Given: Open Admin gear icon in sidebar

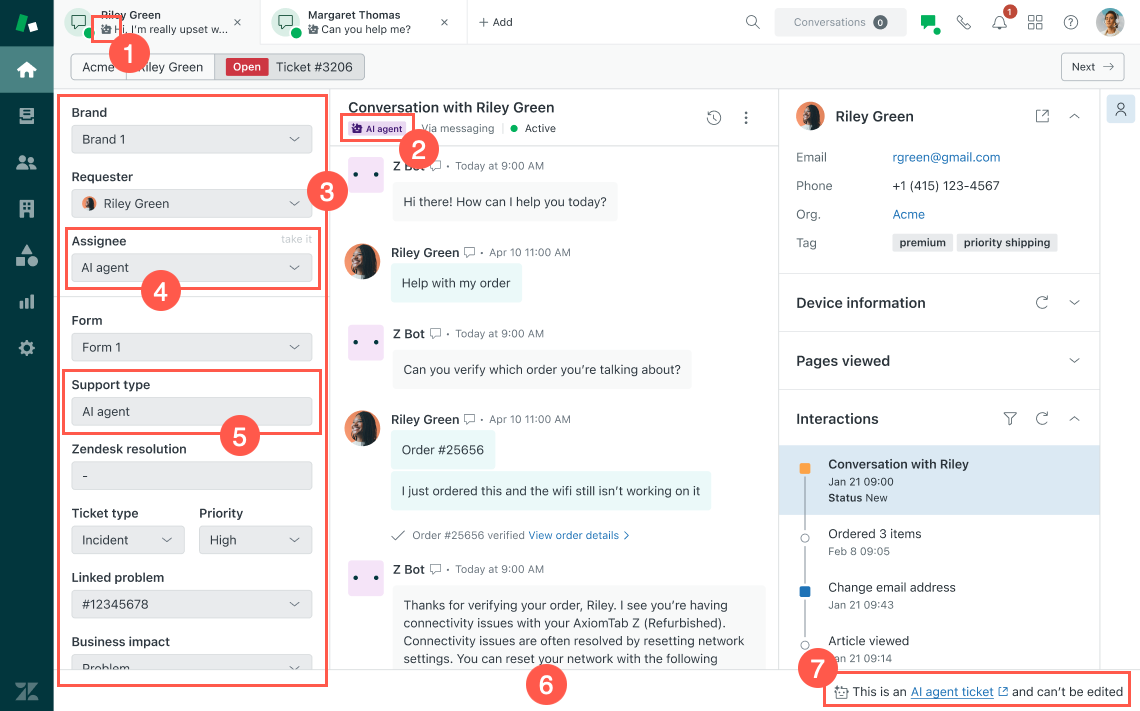Looking at the screenshot, I should (26, 348).
